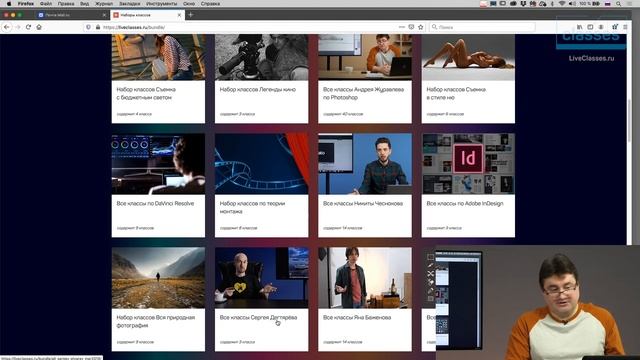Bookmark this page with the star

[x=420, y=27]
